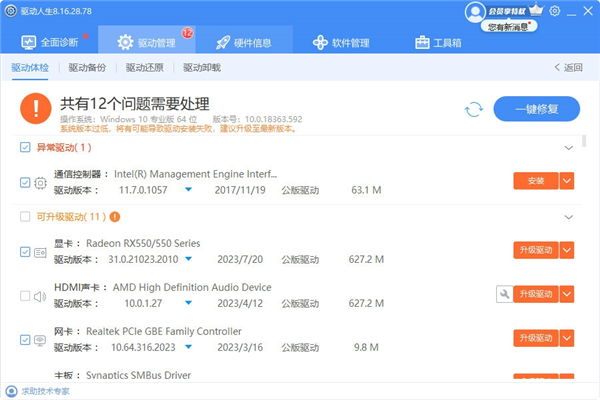Open arrow menu beside Realtek 升级驱动 button
The width and height of the screenshot is (600, 400).
coord(567,338)
